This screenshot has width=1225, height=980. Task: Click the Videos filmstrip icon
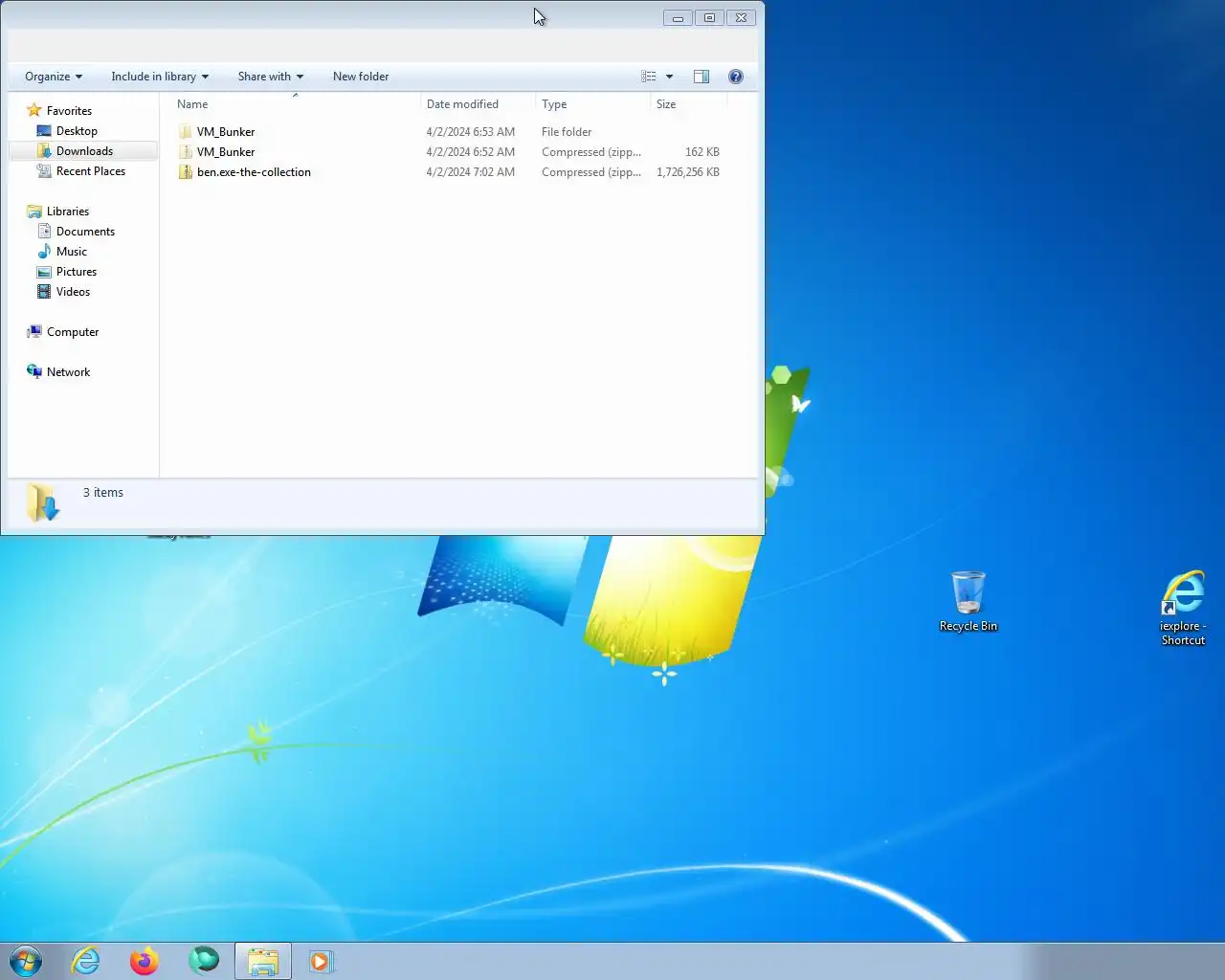[x=44, y=292]
